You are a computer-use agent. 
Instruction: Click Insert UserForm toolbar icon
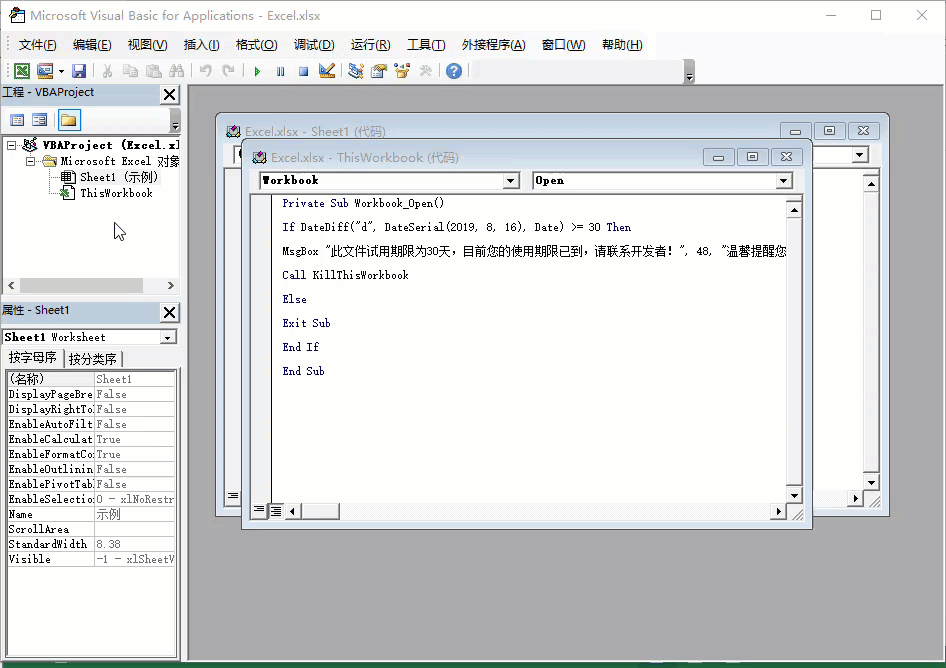point(45,71)
